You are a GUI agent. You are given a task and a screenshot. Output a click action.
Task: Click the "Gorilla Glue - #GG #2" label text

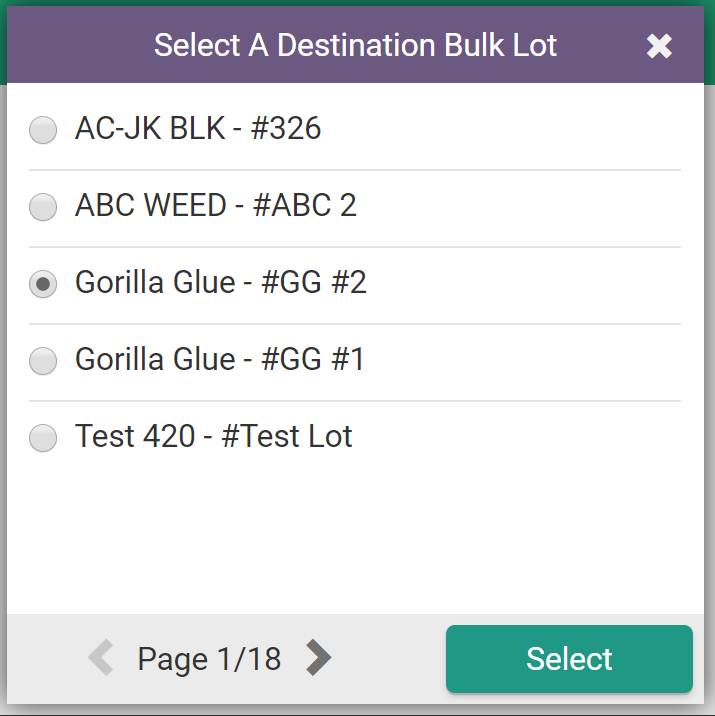pos(221,283)
